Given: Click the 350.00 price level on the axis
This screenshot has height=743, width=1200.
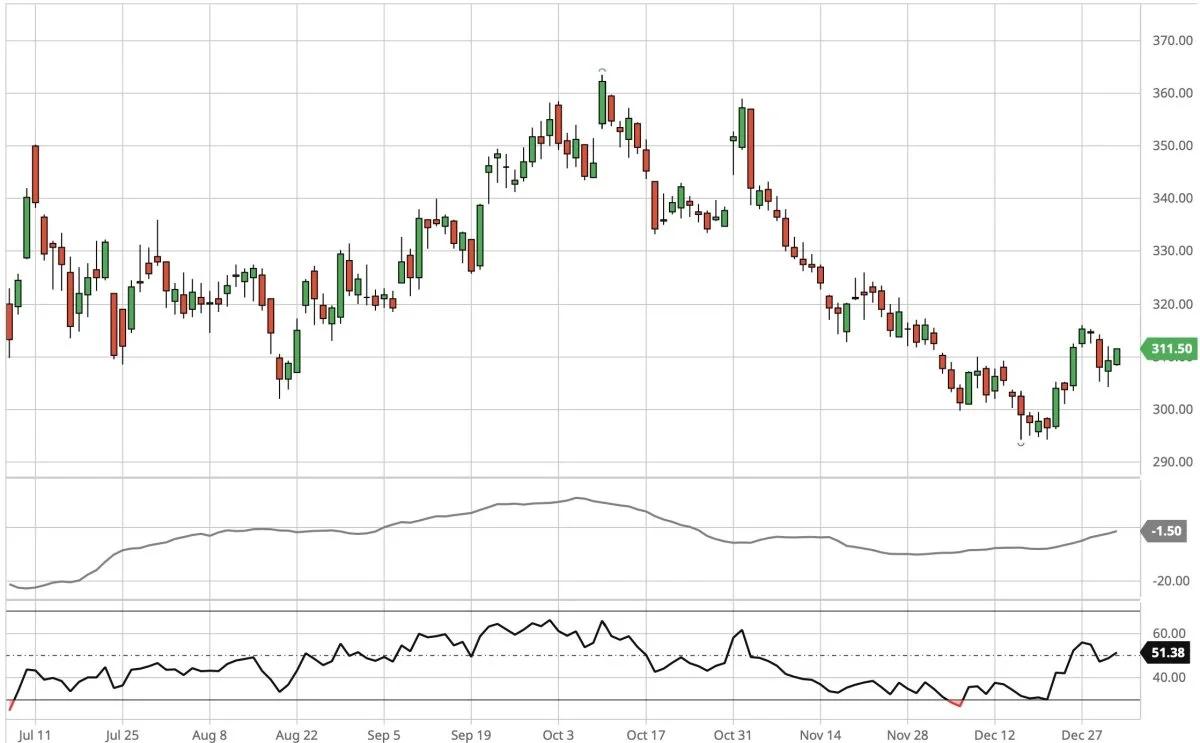Looking at the screenshot, I should [1171, 146].
